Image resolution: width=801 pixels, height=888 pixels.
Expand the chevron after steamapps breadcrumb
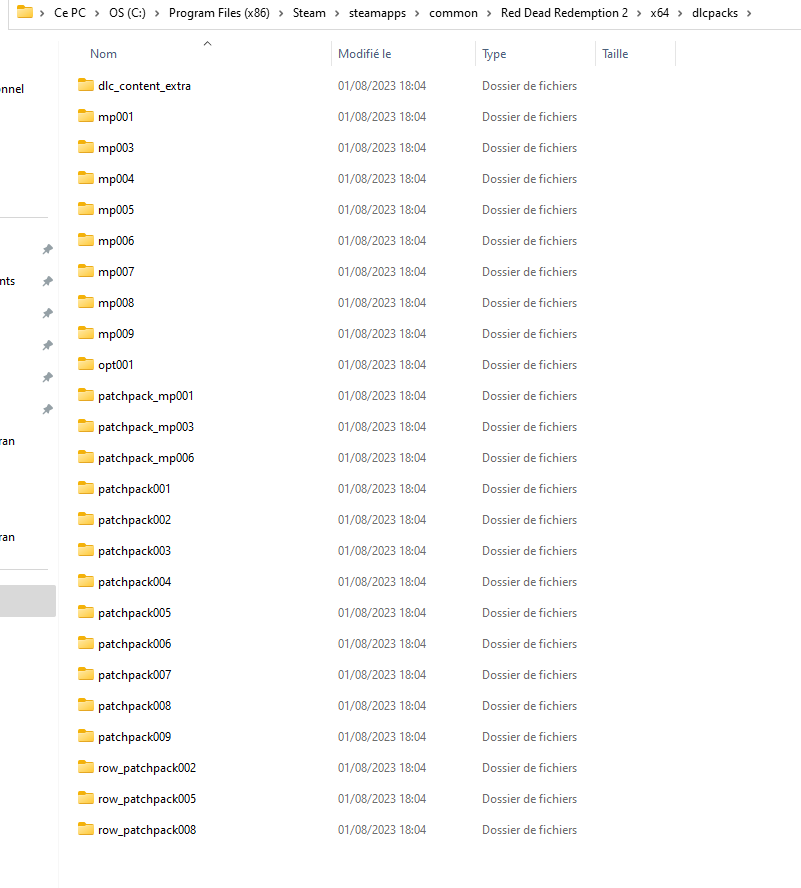click(417, 13)
